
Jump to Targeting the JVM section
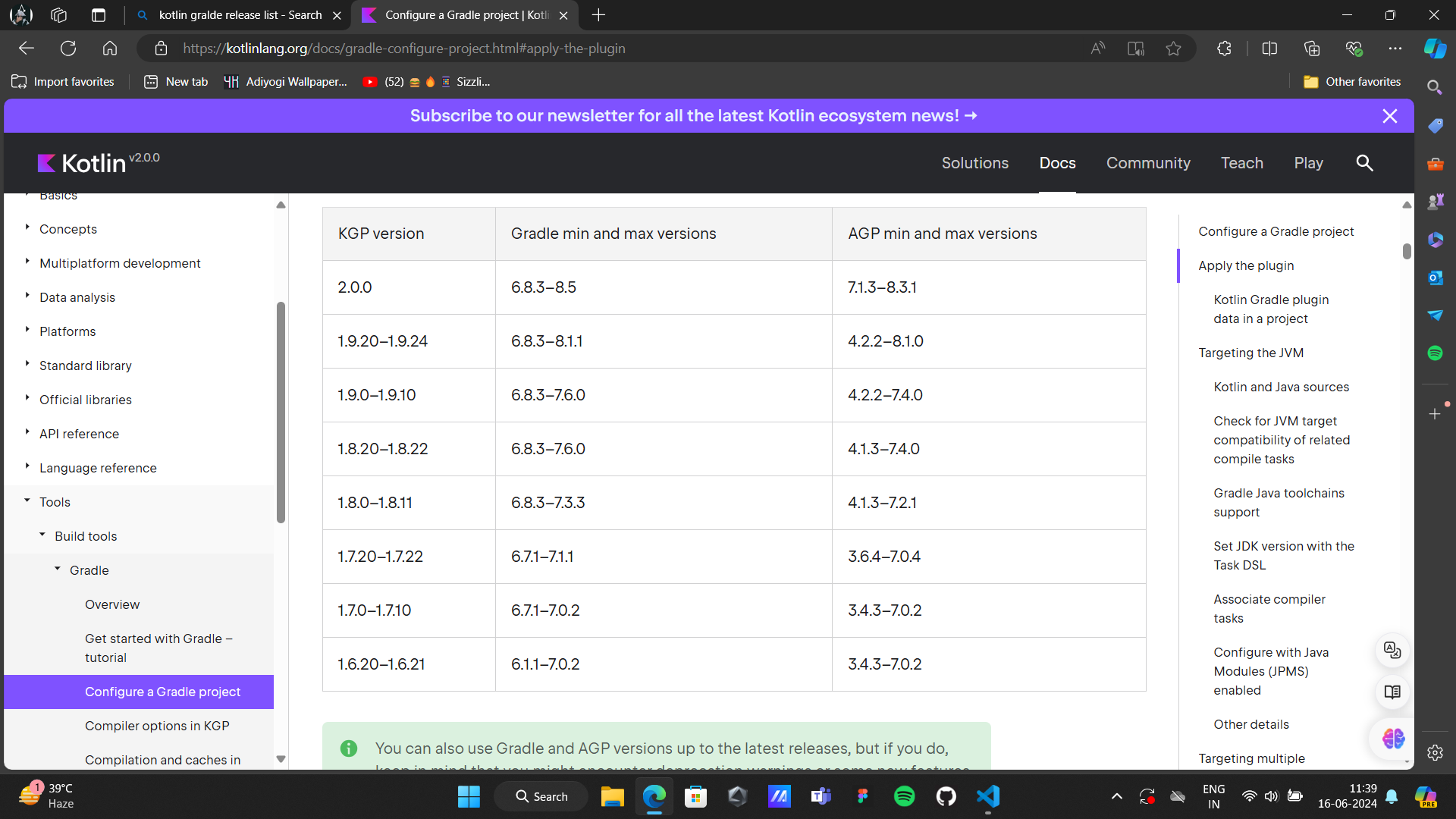[1250, 353]
